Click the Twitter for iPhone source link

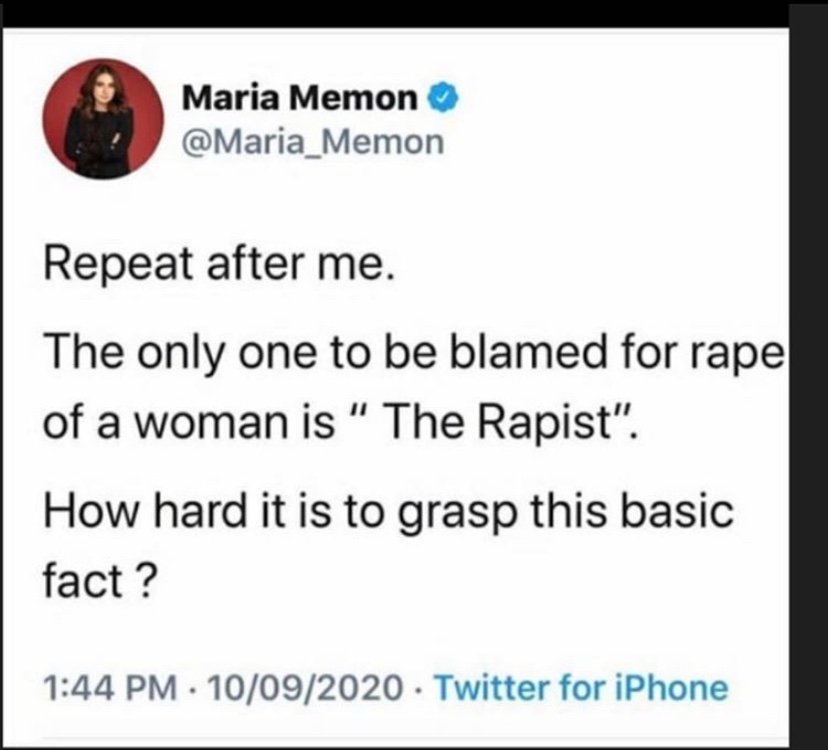(x=582, y=687)
